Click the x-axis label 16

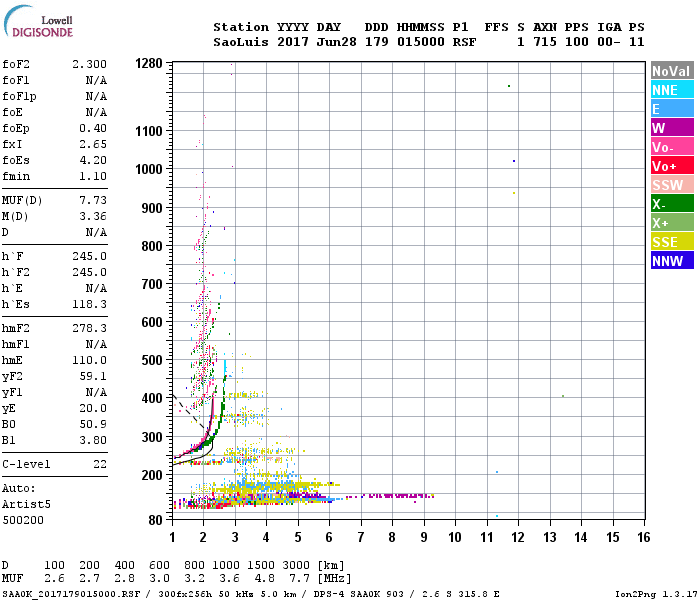point(644,537)
